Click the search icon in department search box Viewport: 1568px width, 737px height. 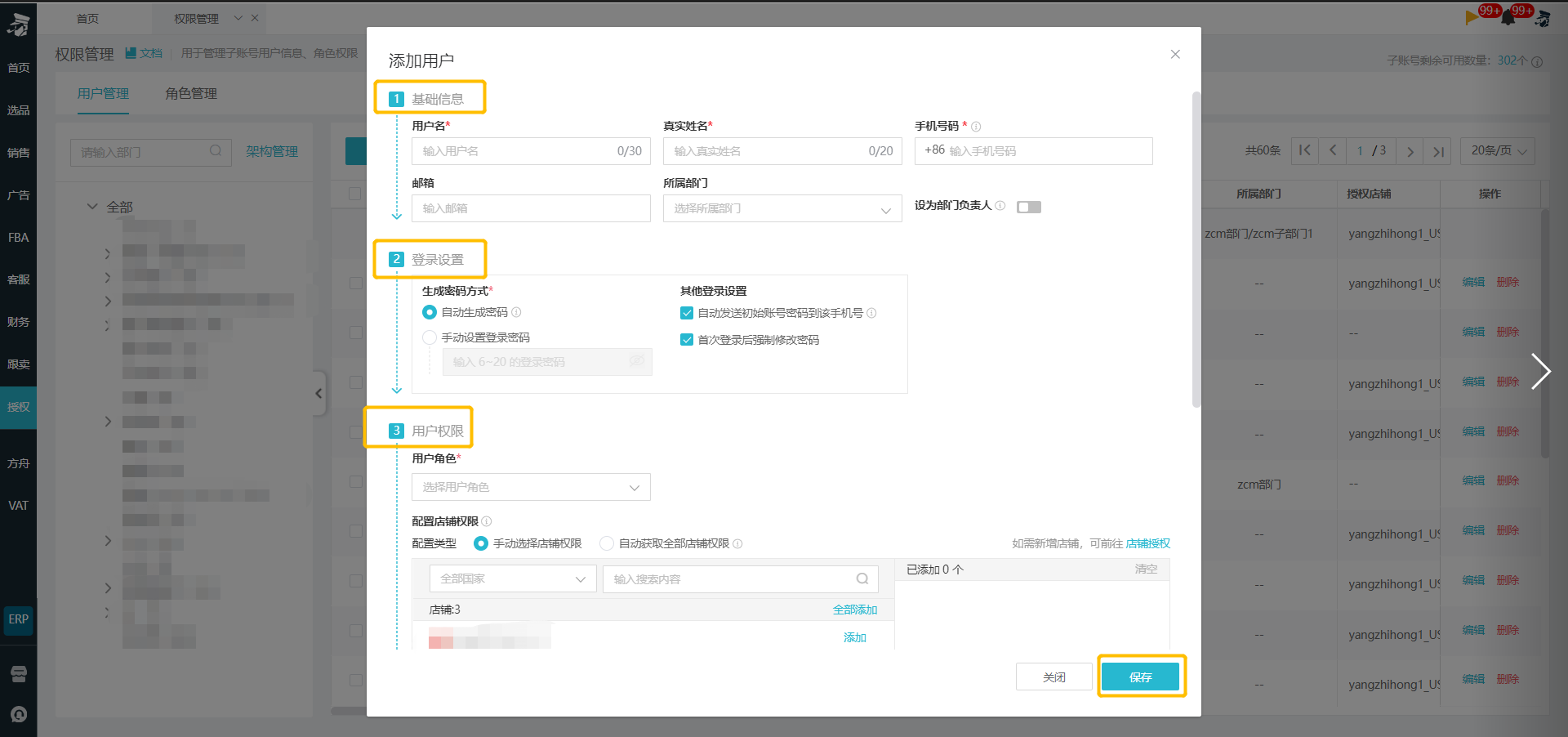click(216, 151)
